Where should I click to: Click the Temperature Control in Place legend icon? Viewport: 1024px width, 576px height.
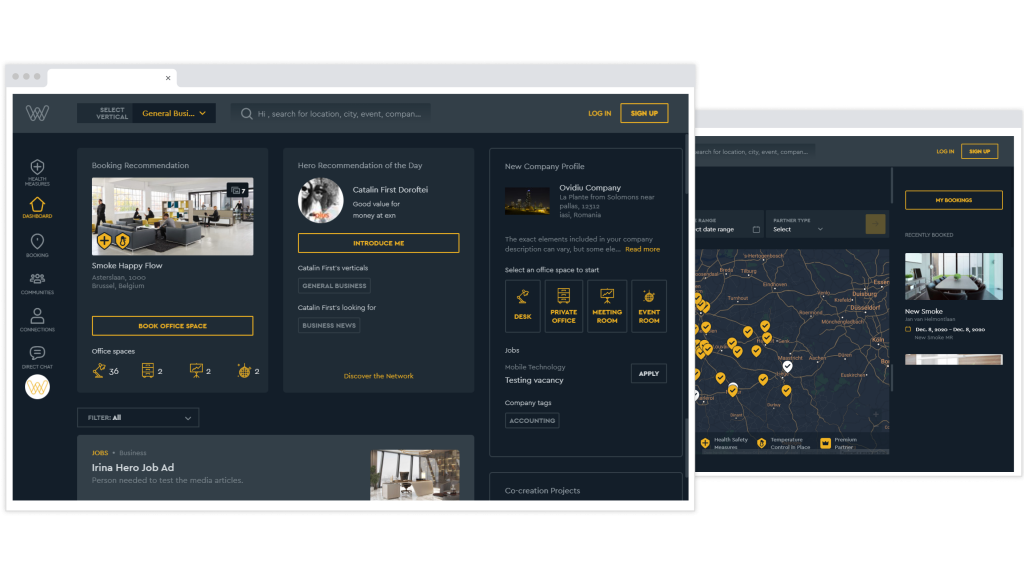761,443
